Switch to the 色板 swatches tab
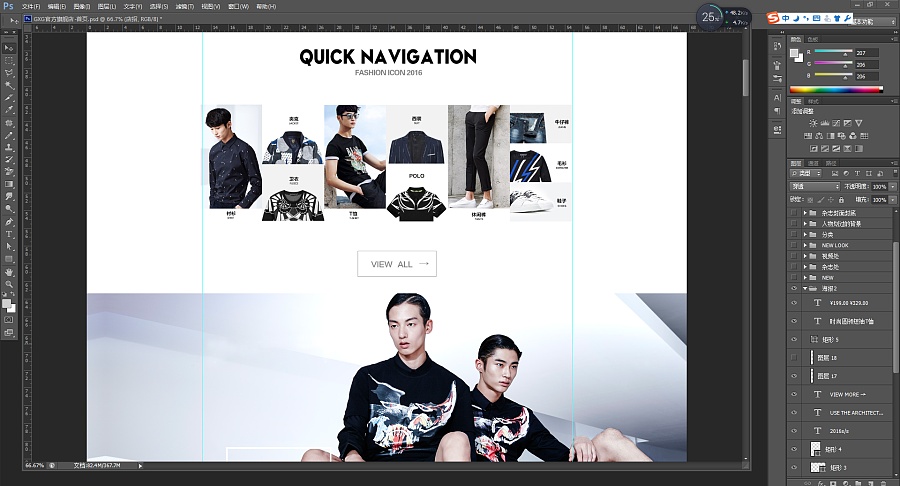Image resolution: width=900 pixels, height=486 pixels. click(813, 39)
